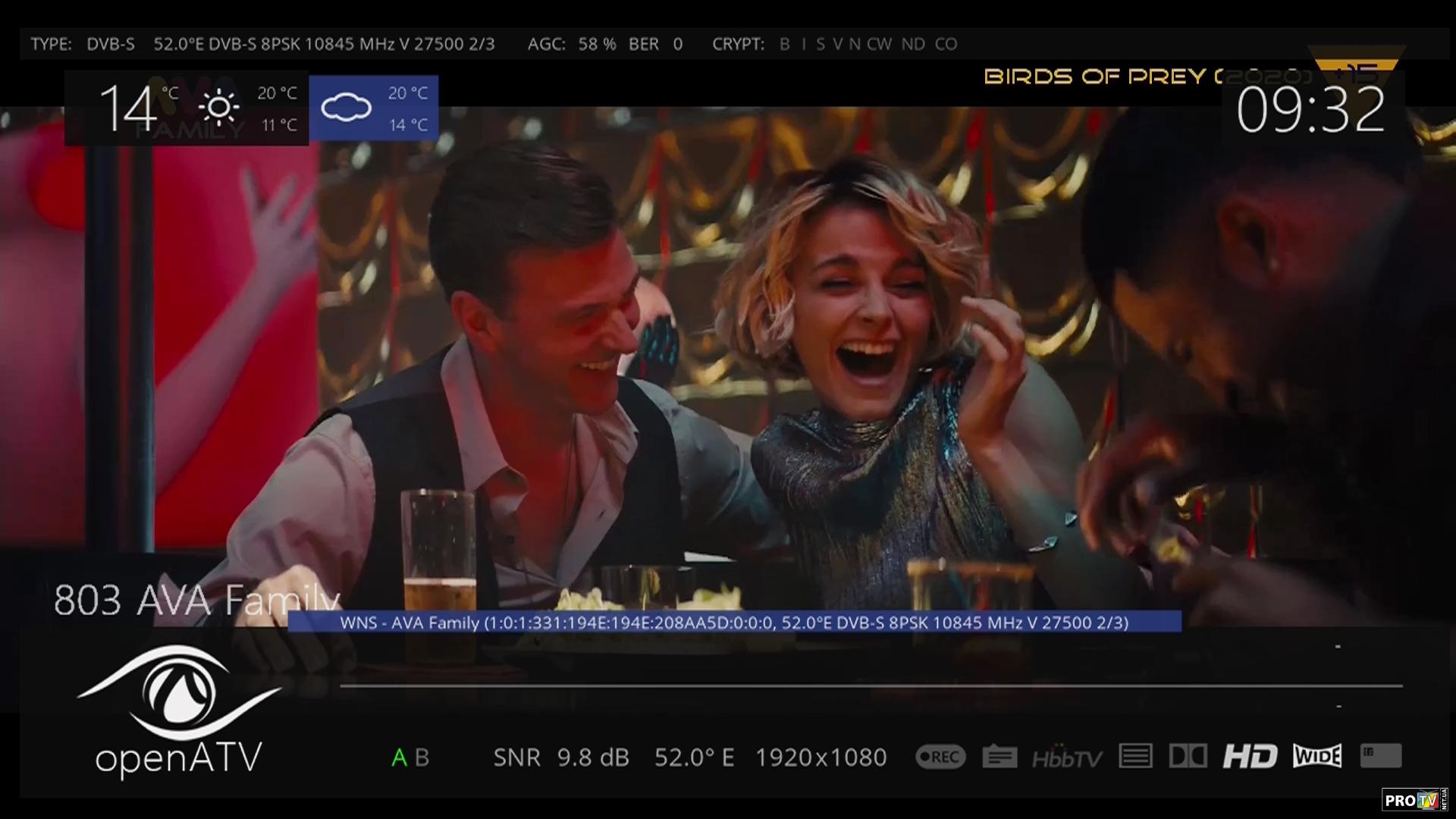Click the 1920x1080 resolution label
Screen dimensions: 1456x819
[821, 758]
